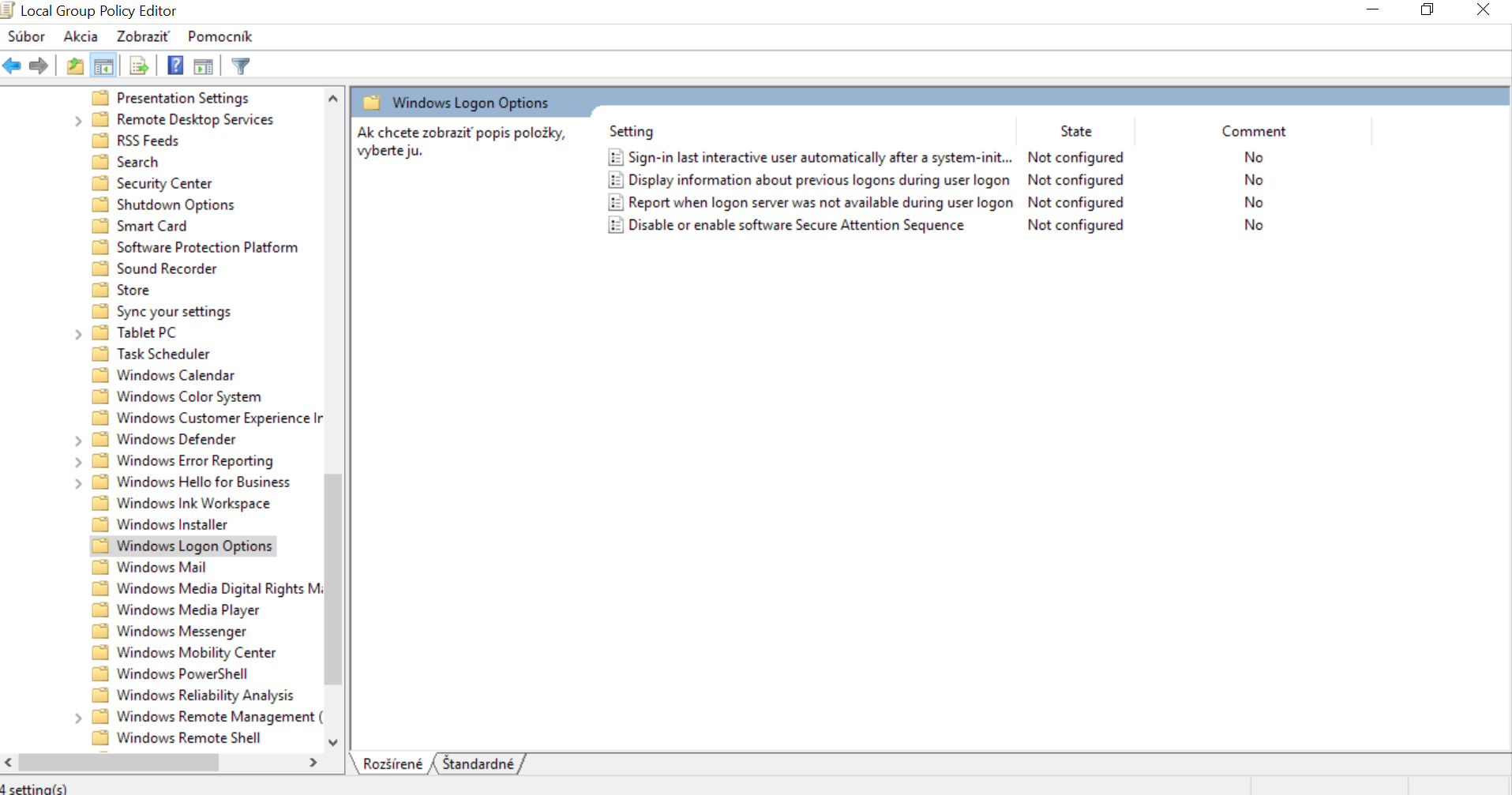
Task: Open the Akcia menu
Action: coord(81,36)
